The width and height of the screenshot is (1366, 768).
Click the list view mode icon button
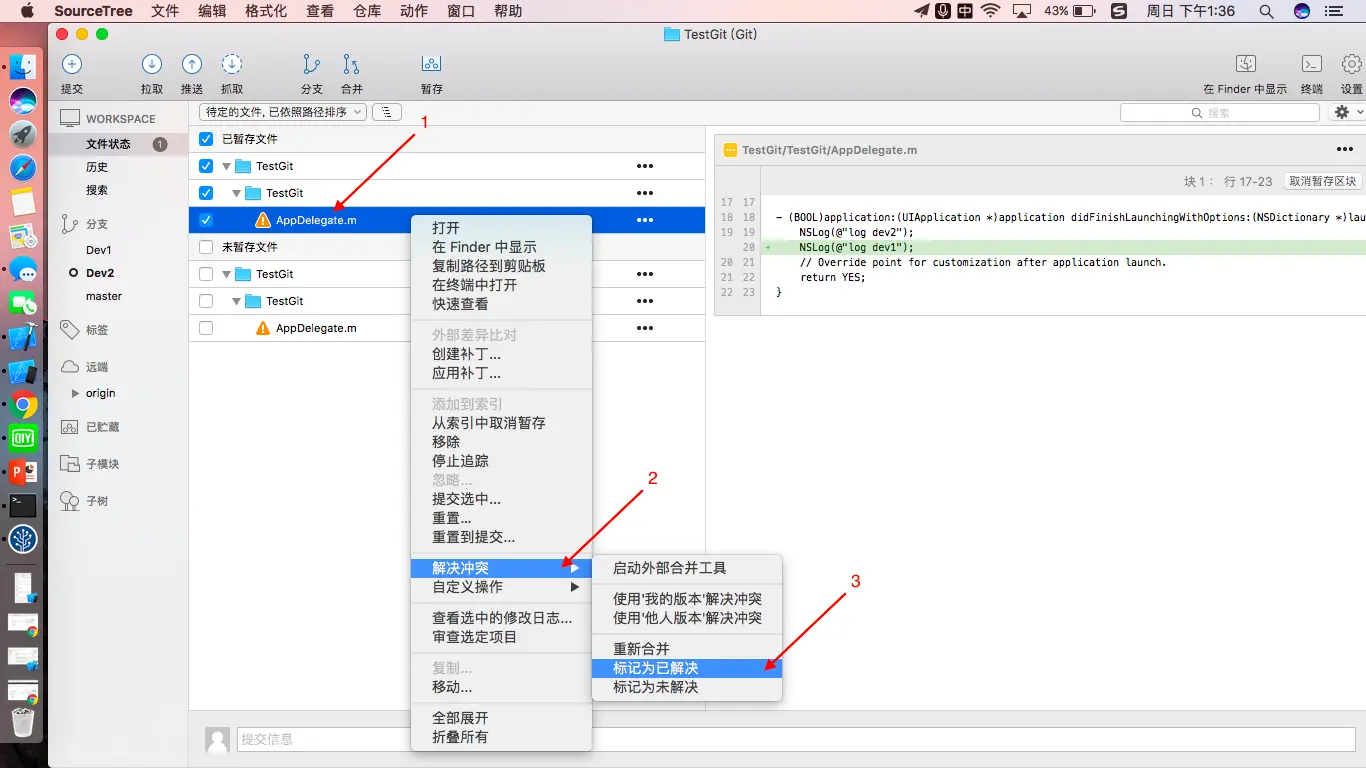pos(387,112)
